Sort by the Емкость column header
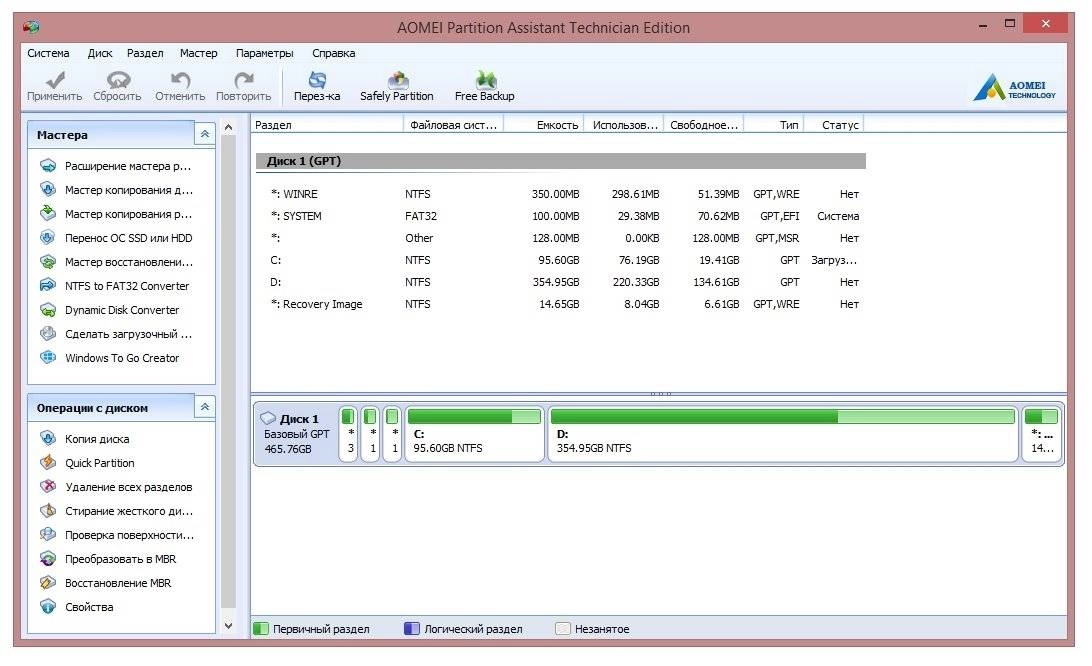Screen dimensions: 1092x666 (x=543, y=125)
